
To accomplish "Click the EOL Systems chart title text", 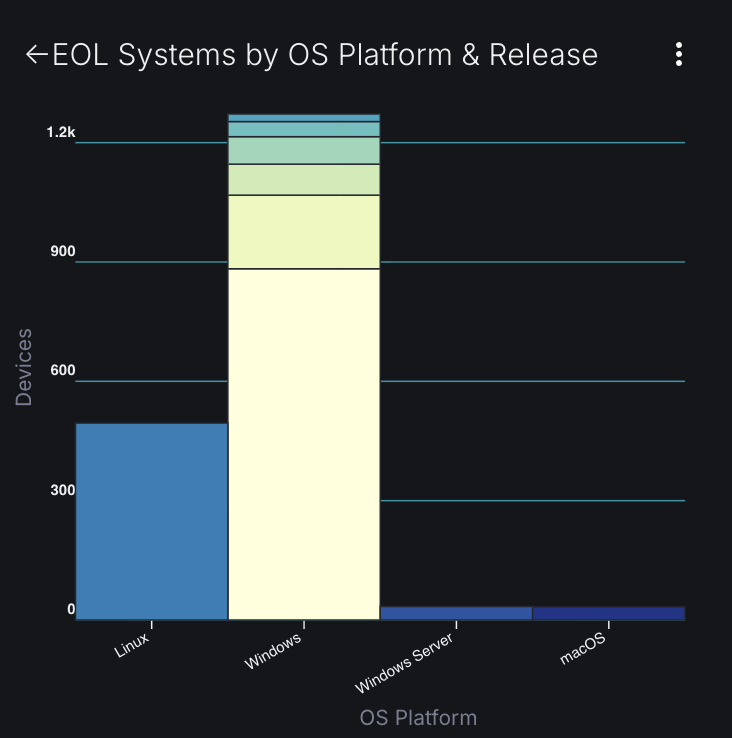I will point(325,55).
